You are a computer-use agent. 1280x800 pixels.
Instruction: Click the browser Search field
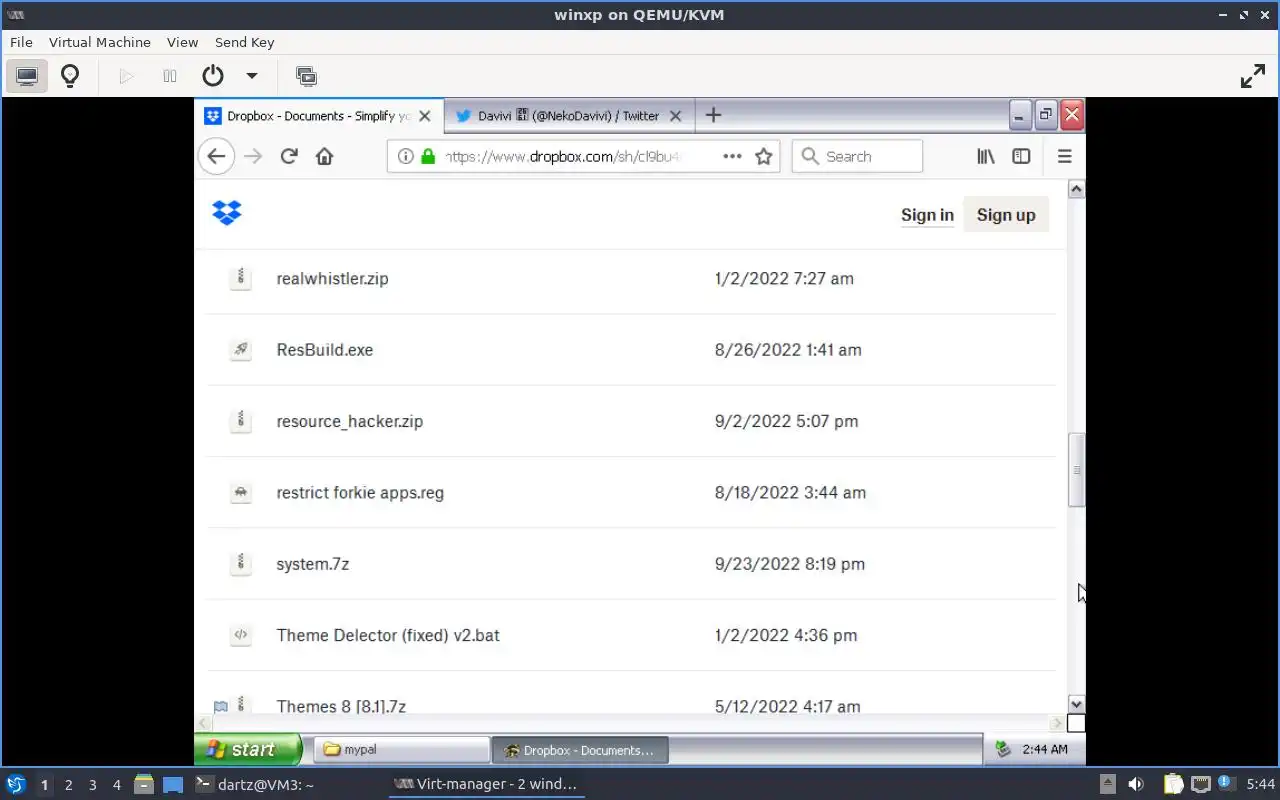tap(857, 156)
